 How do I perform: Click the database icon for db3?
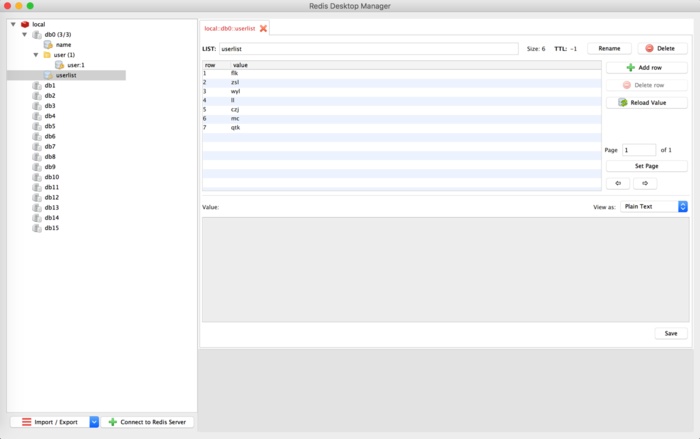[x=37, y=106]
